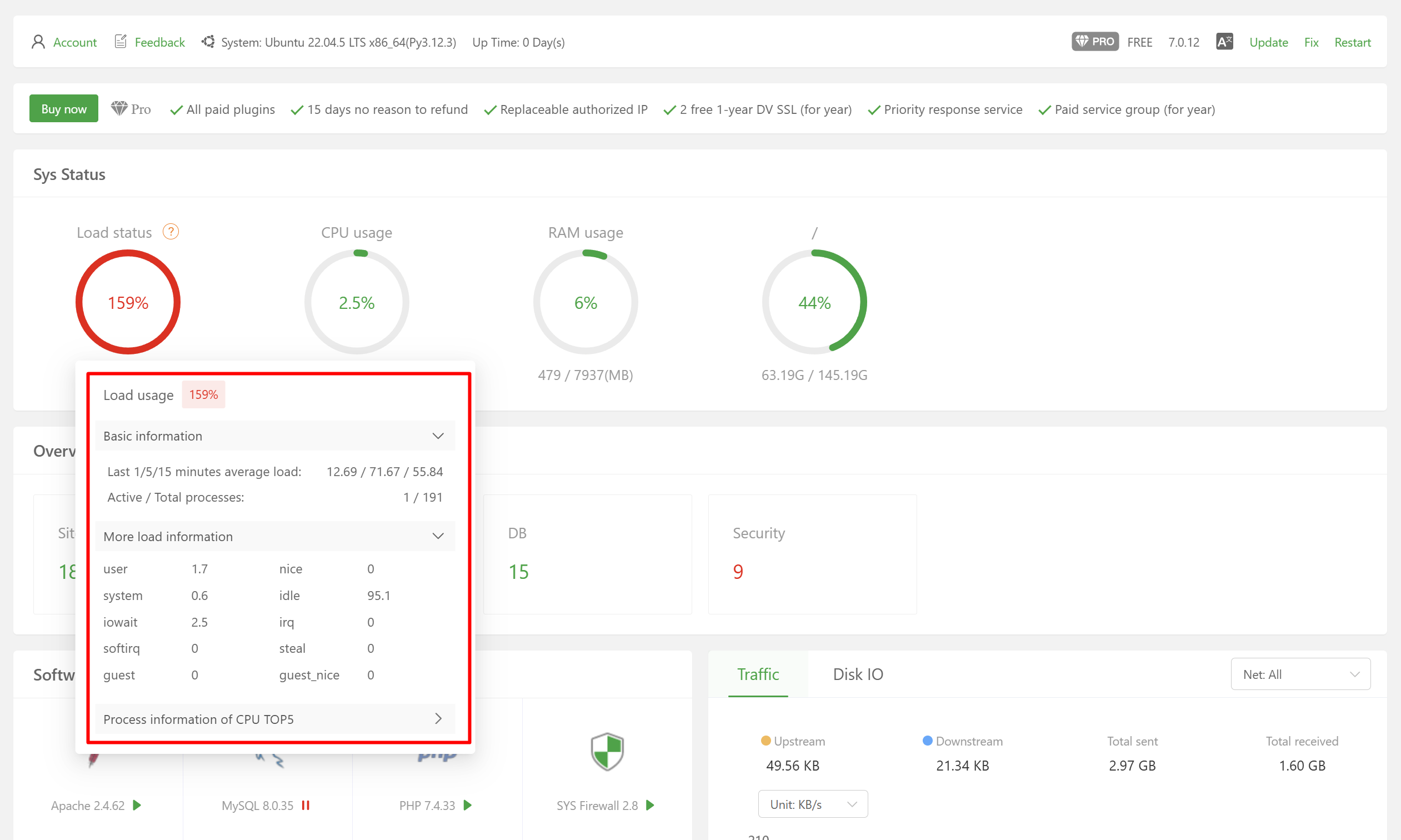Click the Load status question mark icon
1401x840 pixels.
click(171, 232)
